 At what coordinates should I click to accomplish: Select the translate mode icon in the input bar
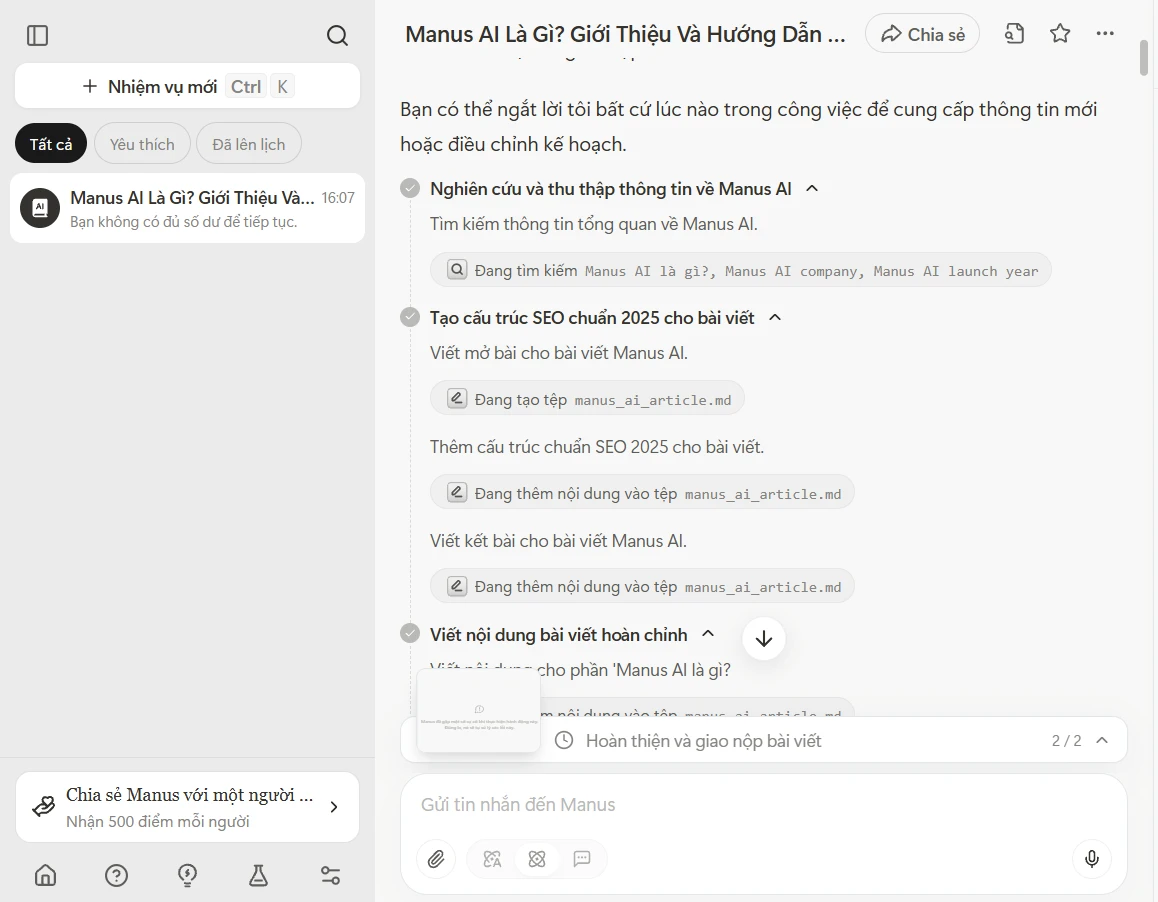tap(492, 859)
